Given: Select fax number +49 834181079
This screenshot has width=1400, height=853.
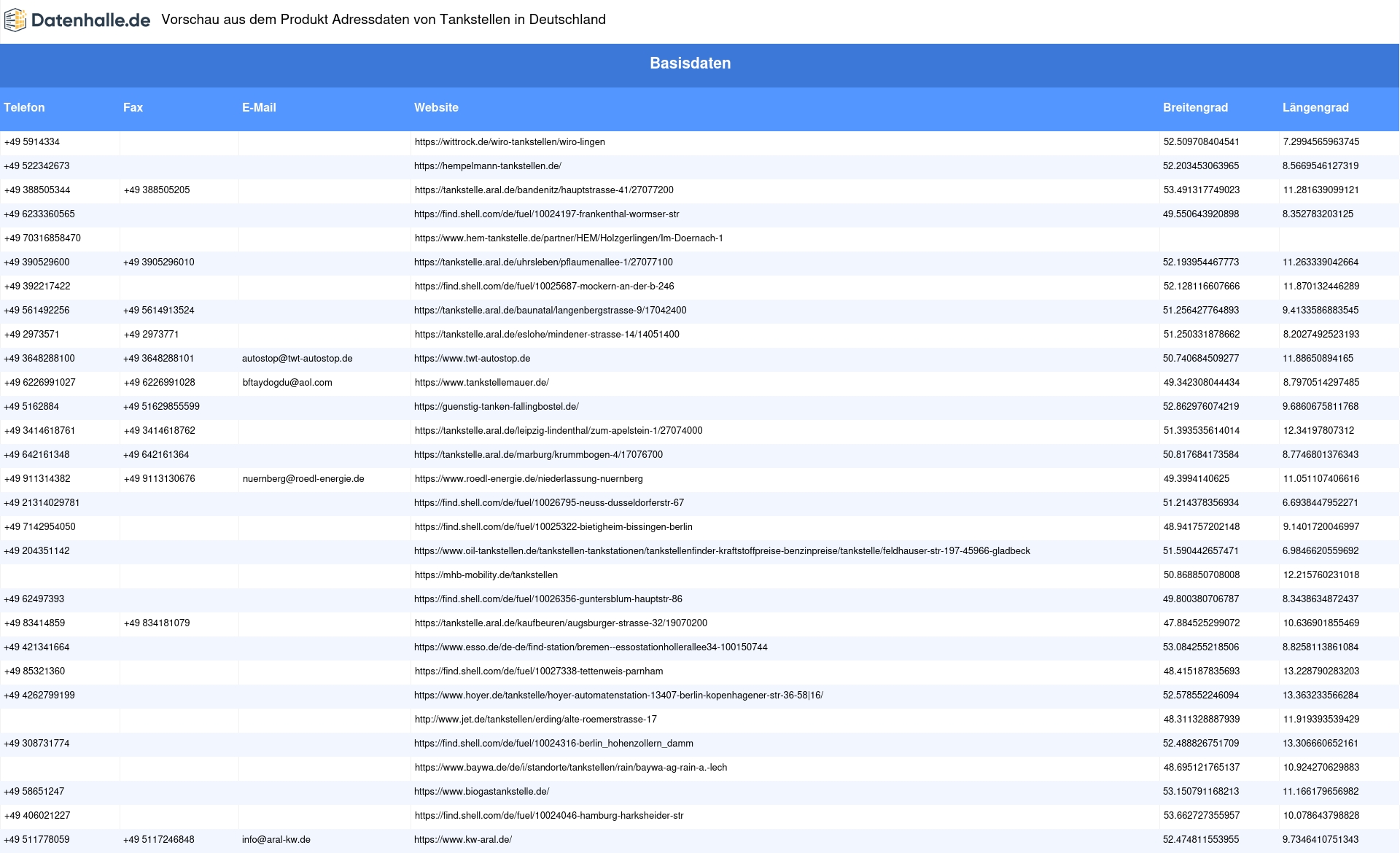Looking at the screenshot, I should pyautogui.click(x=157, y=623).
